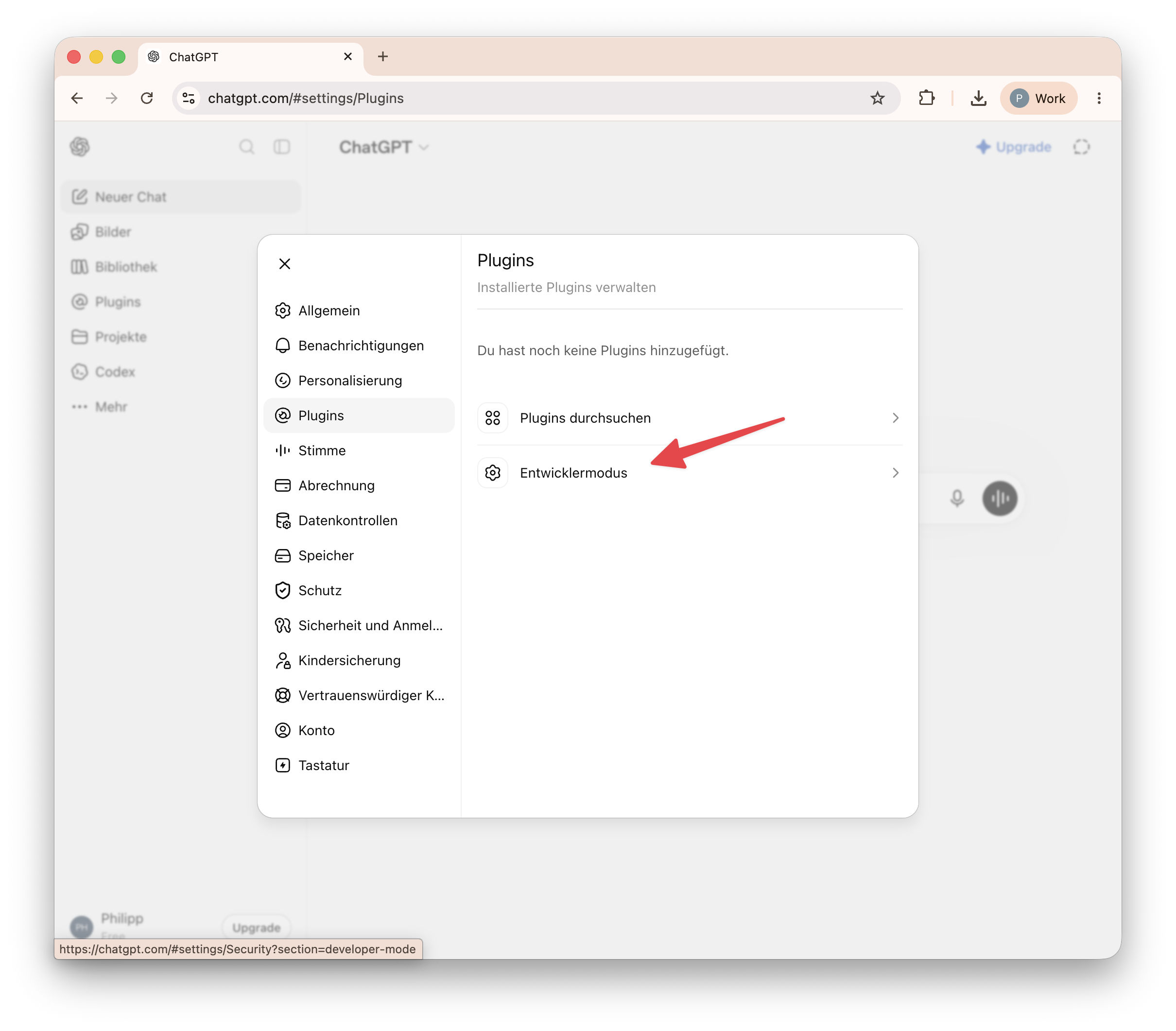The width and height of the screenshot is (1176, 1031).
Task: Open the Work profile button
Action: pos(1038,98)
